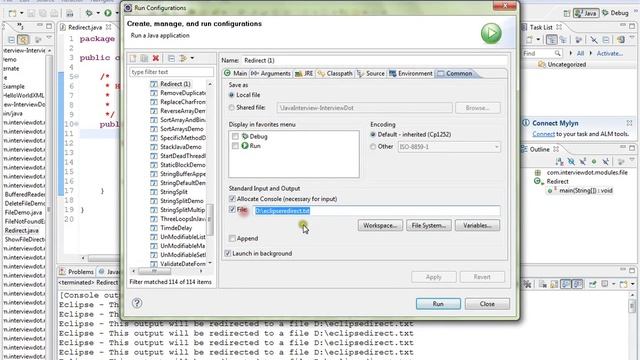Enable the Append checkbox
Image resolution: width=640 pixels, height=360 pixels.
tap(232, 238)
